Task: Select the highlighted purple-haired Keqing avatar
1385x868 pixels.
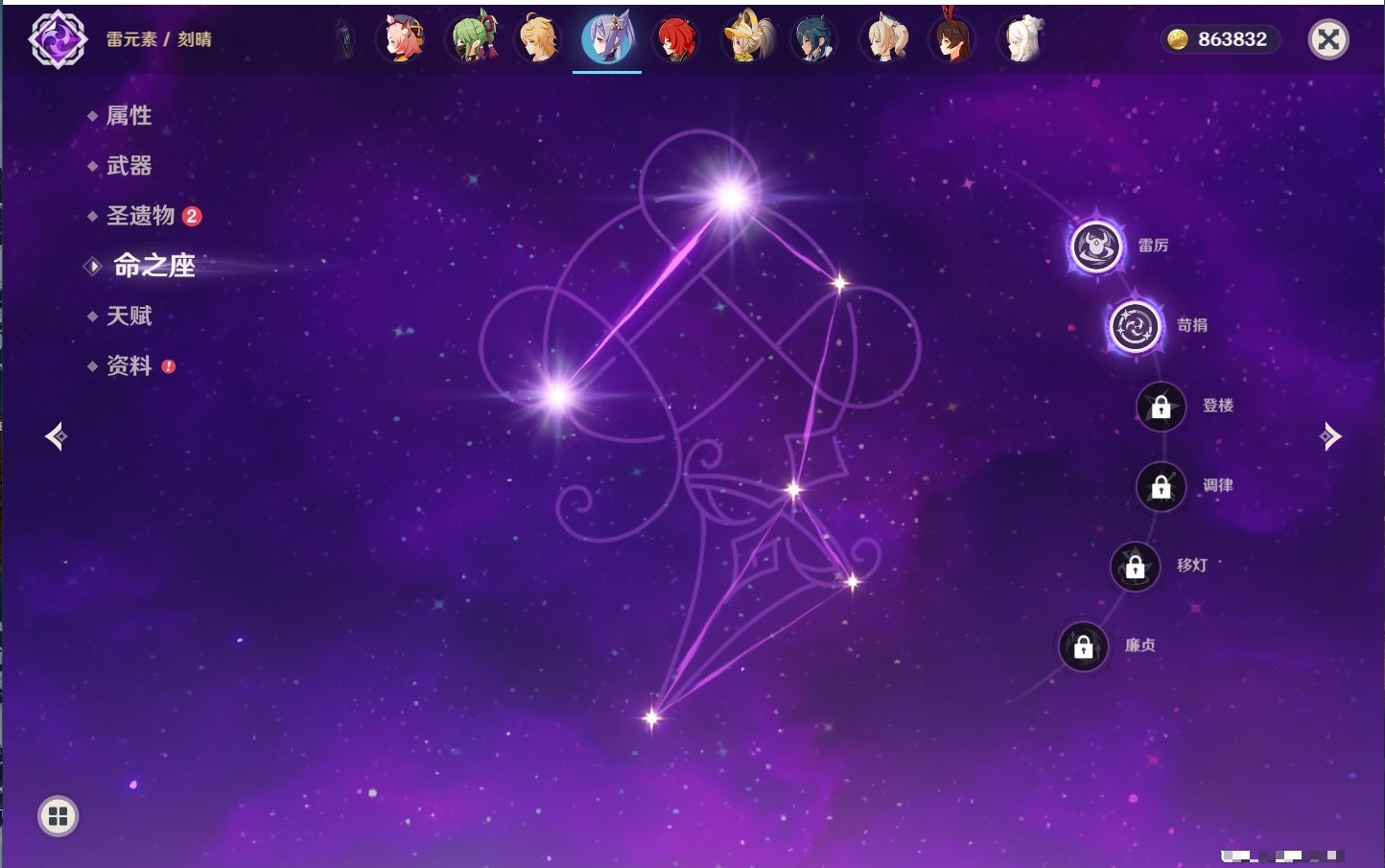Action: click(607, 39)
